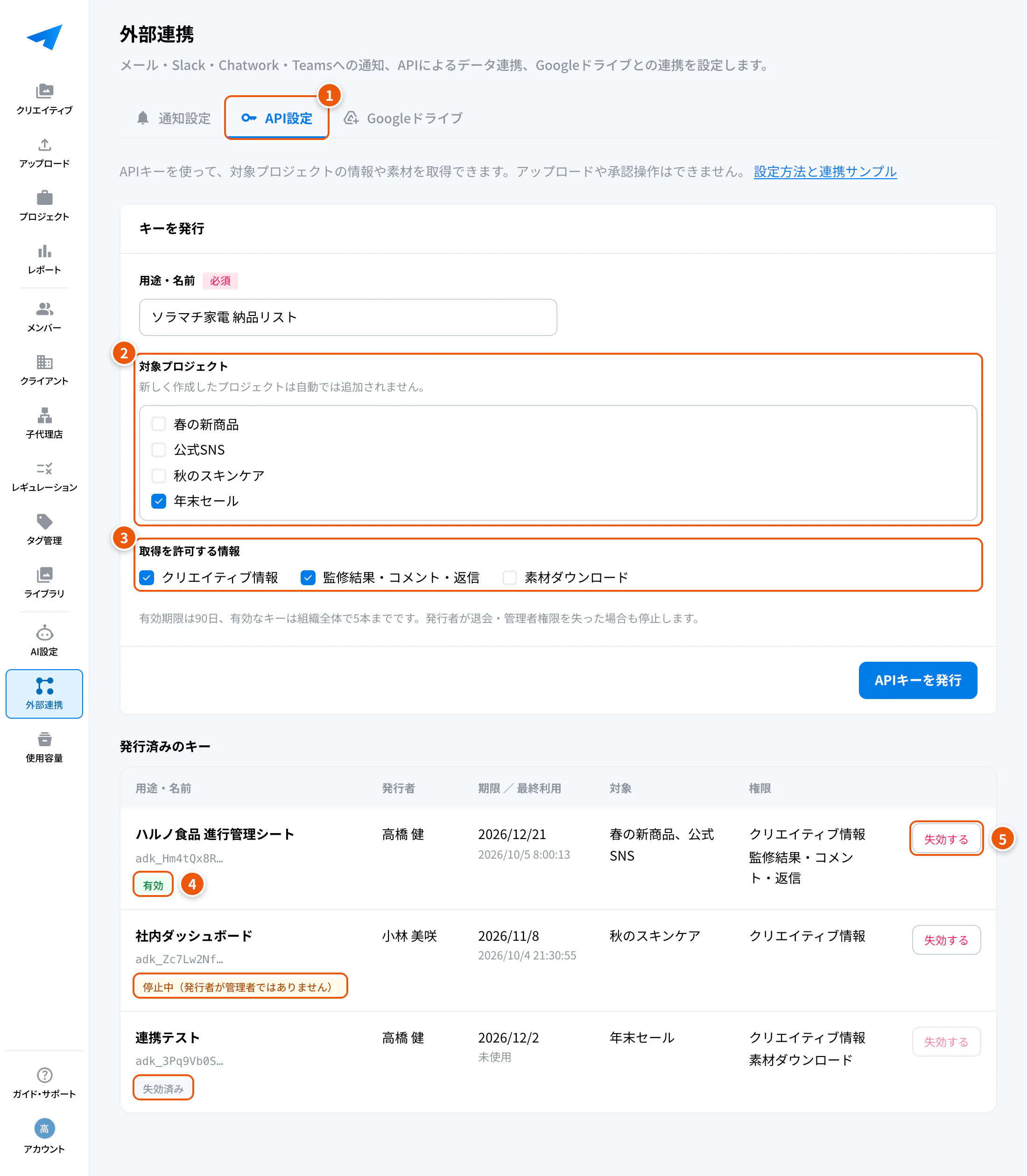The image size is (1027, 1176).
Task: Click the adk_Hm4tQx8R… key ID
Action: tap(179, 858)
